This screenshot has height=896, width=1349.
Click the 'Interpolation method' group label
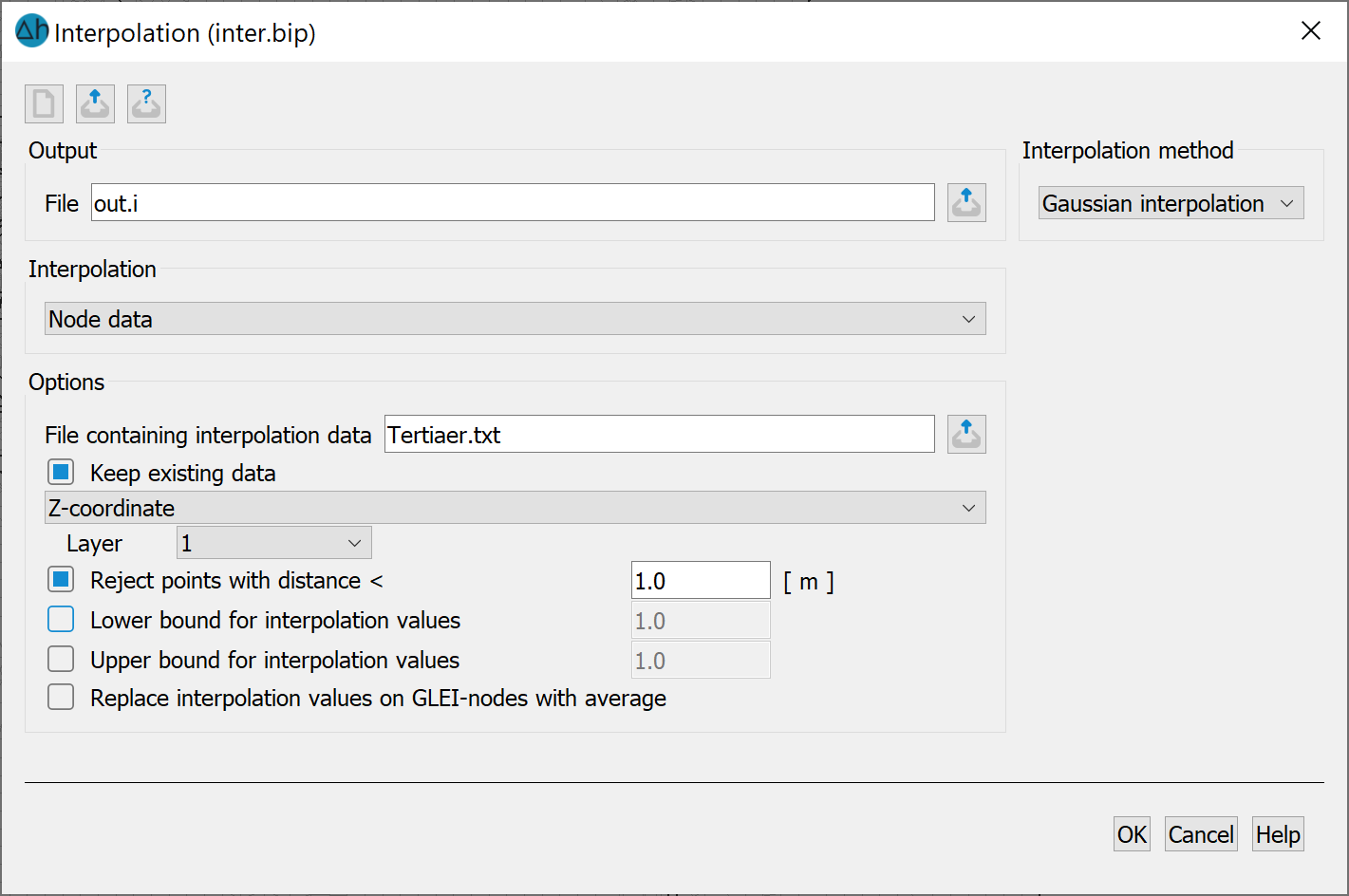tap(1128, 150)
